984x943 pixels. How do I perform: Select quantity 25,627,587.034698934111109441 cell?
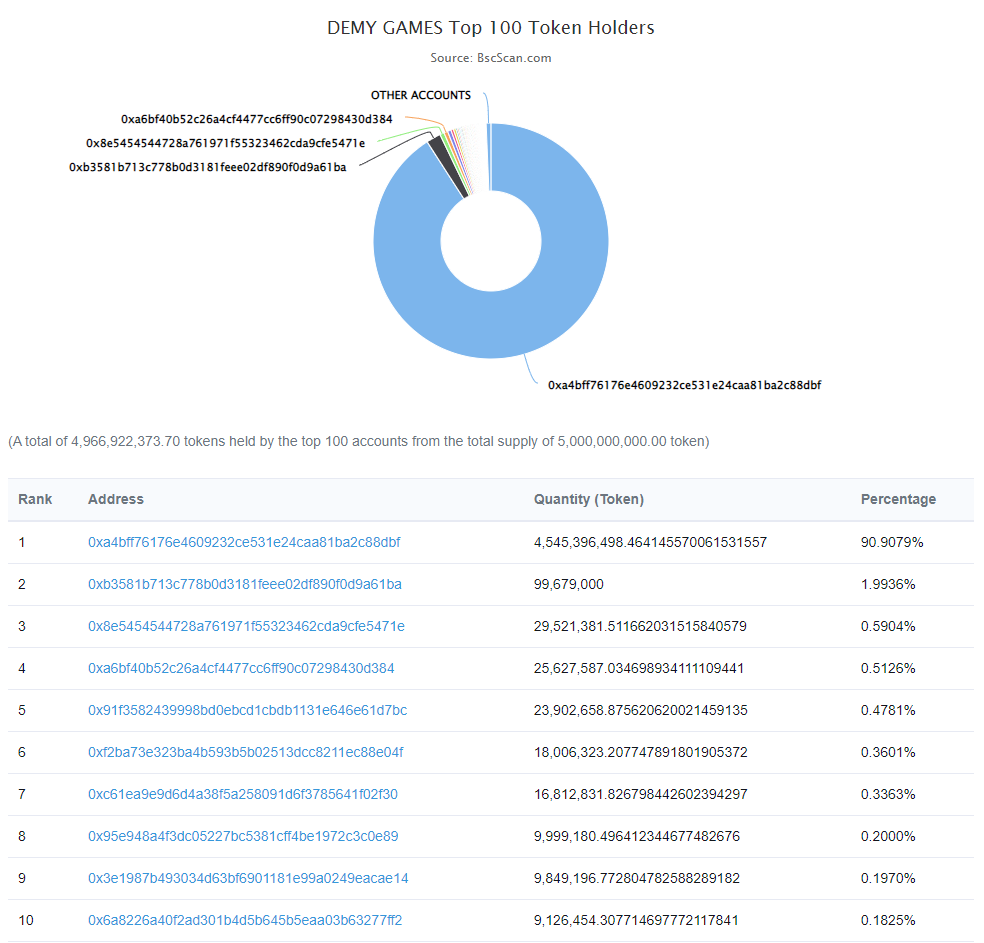(639, 668)
